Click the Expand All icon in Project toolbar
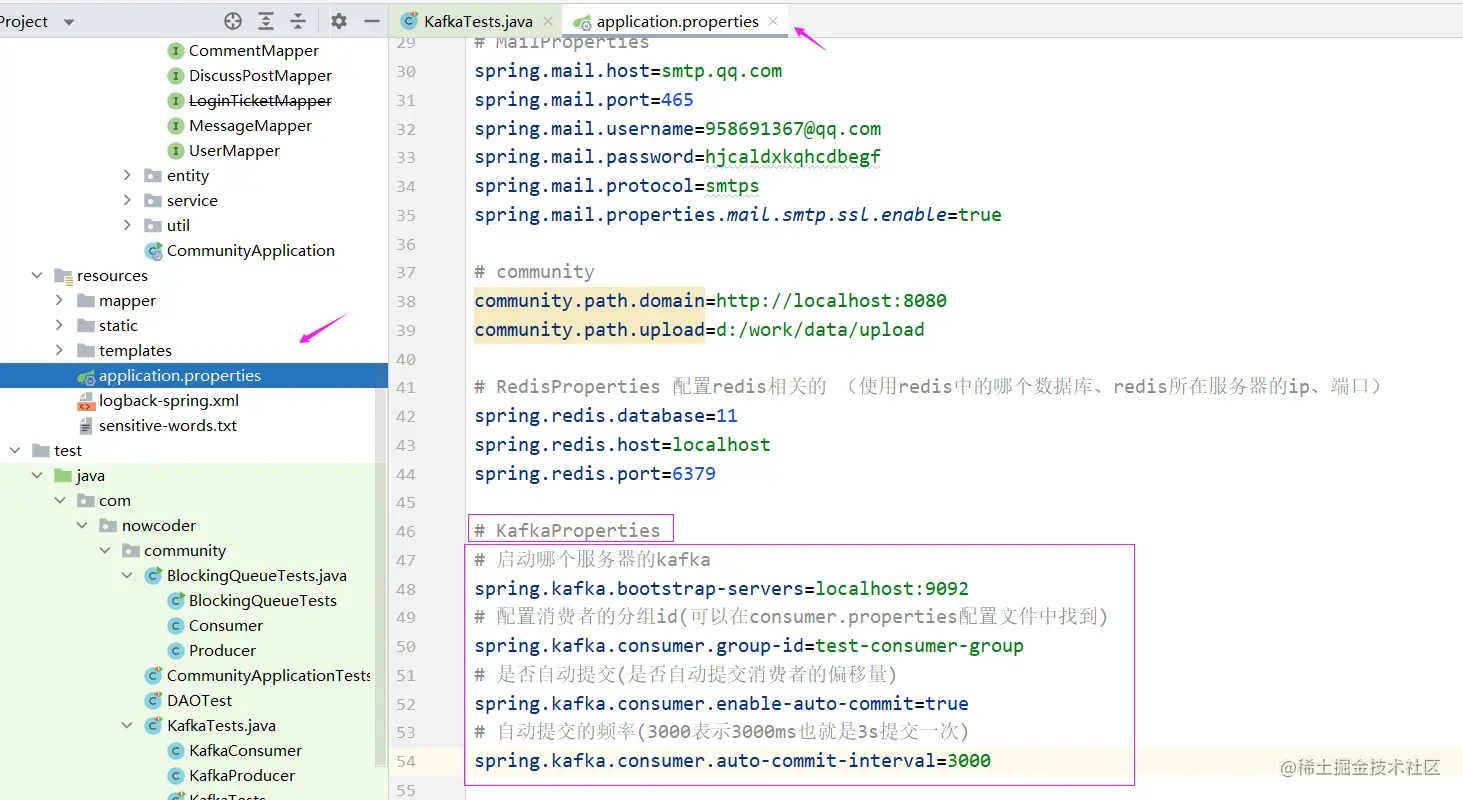Viewport: 1463px width, 800px height. pos(266,21)
